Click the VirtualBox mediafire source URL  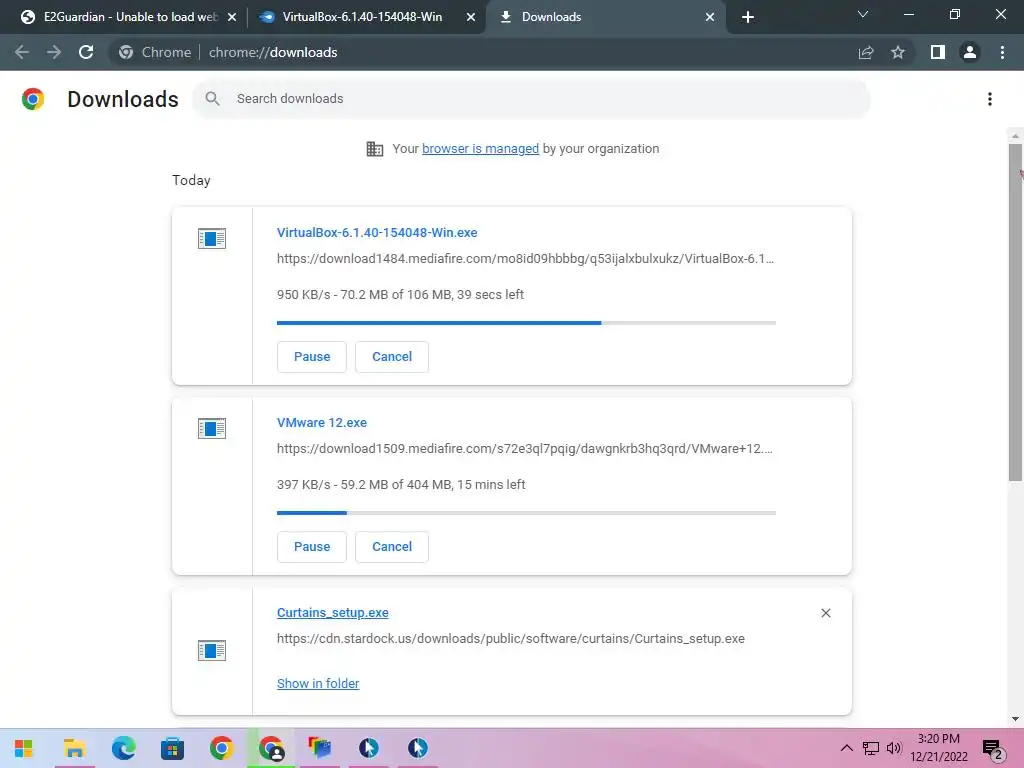(525, 259)
